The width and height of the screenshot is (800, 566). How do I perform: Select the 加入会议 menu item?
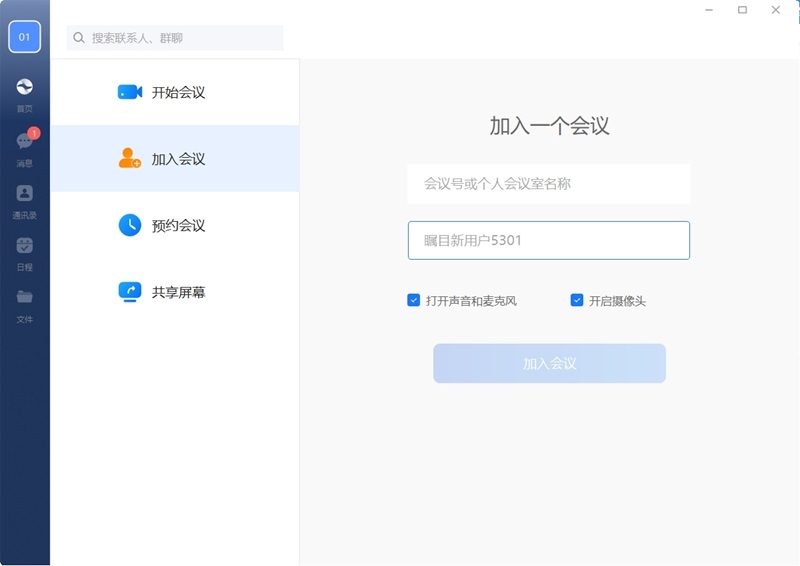click(x=175, y=159)
